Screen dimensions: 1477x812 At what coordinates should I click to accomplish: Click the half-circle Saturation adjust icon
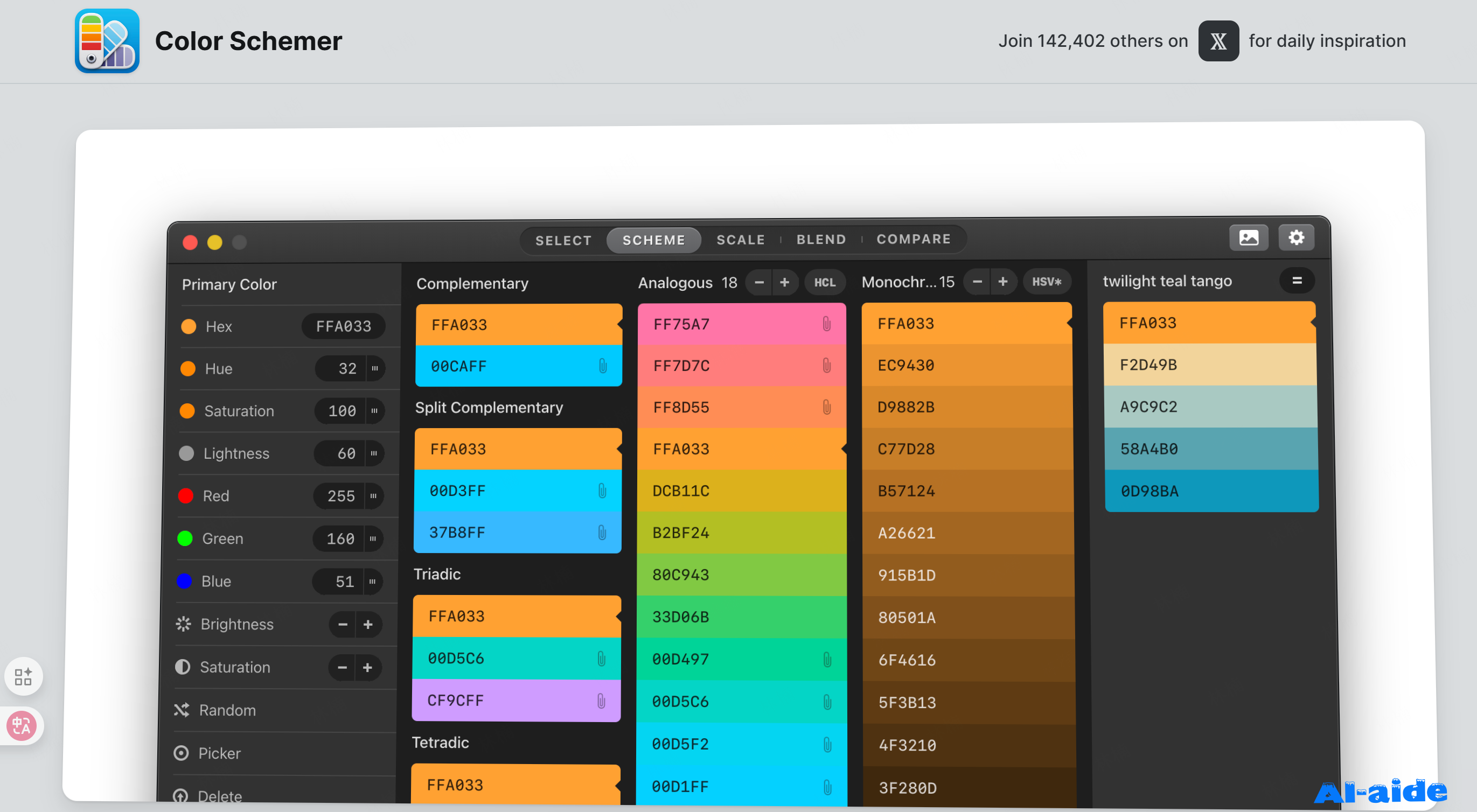(x=182, y=667)
